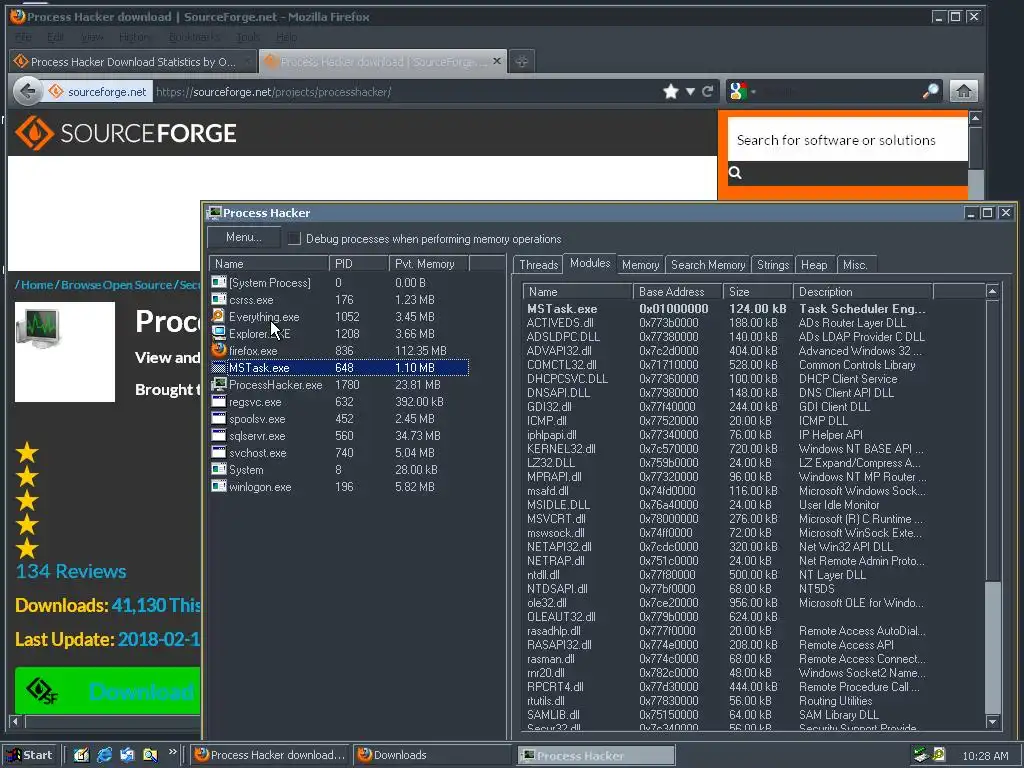Click the bookmark star in address bar
Viewport: 1024px width, 768px height.
point(671,91)
